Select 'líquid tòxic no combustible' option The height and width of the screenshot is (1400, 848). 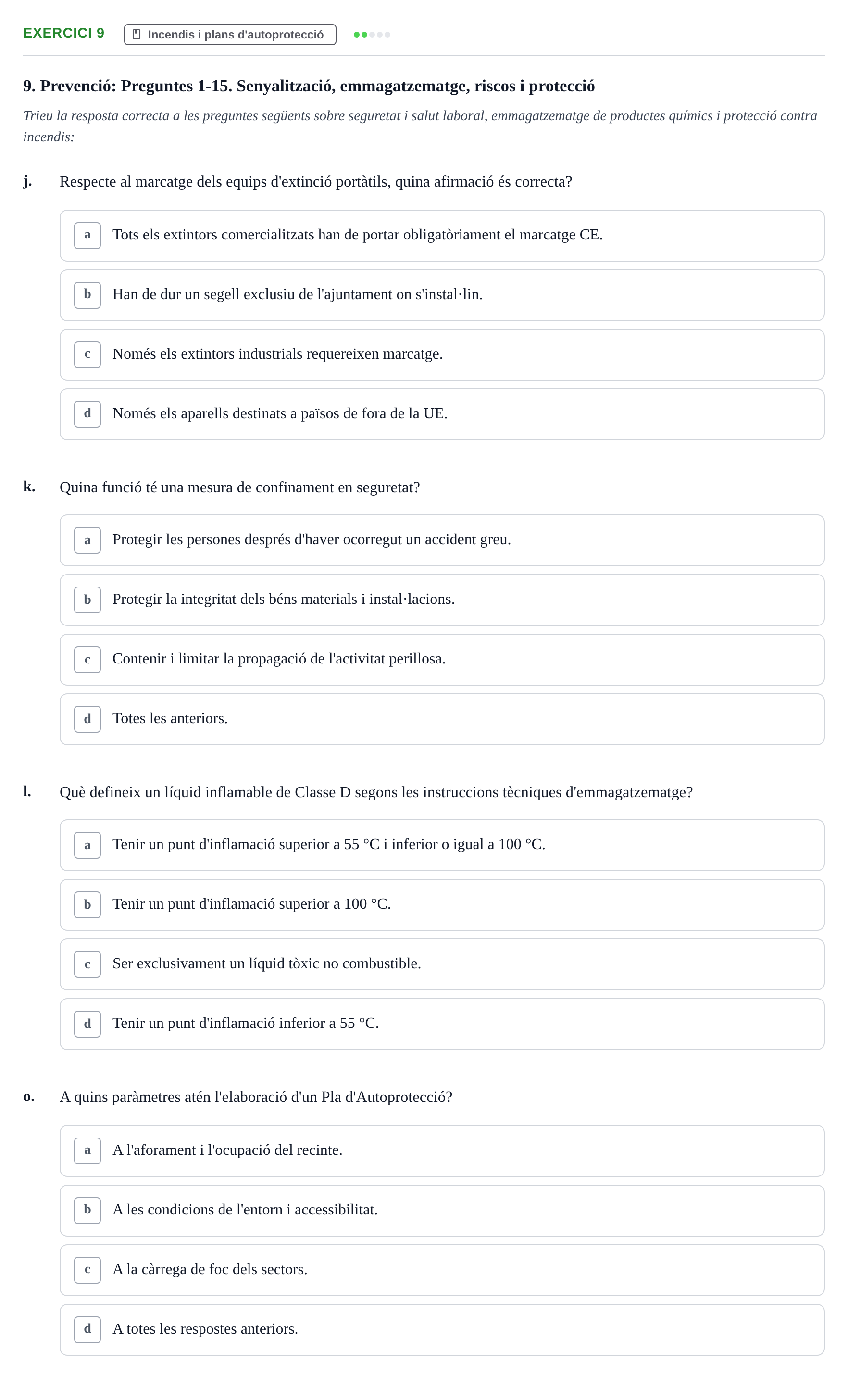click(442, 965)
